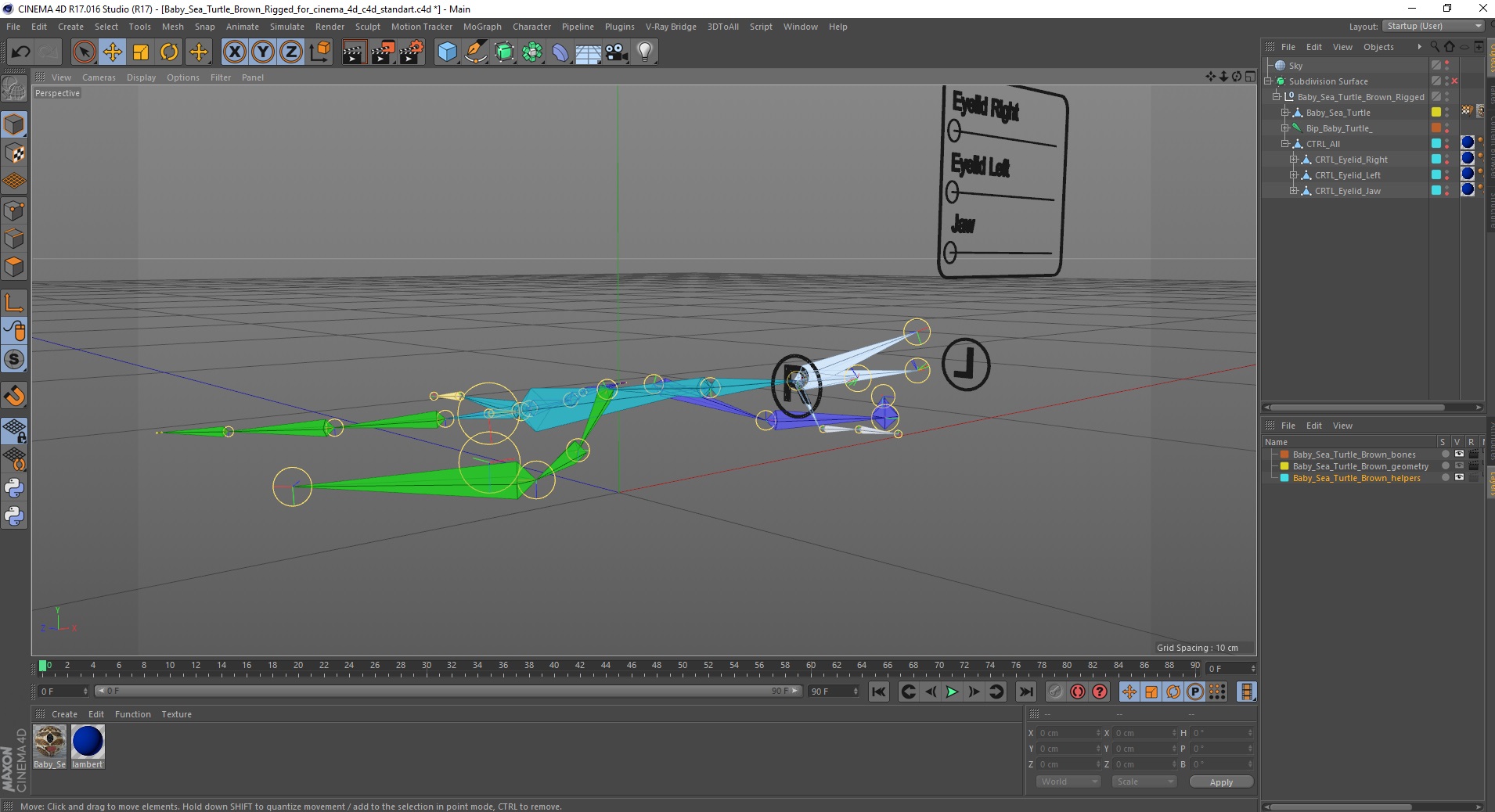Toggle solo of Baby_Sea_Turtle_Brown_geometry layer
Viewport: 1495px width, 812px height.
tap(1446, 466)
